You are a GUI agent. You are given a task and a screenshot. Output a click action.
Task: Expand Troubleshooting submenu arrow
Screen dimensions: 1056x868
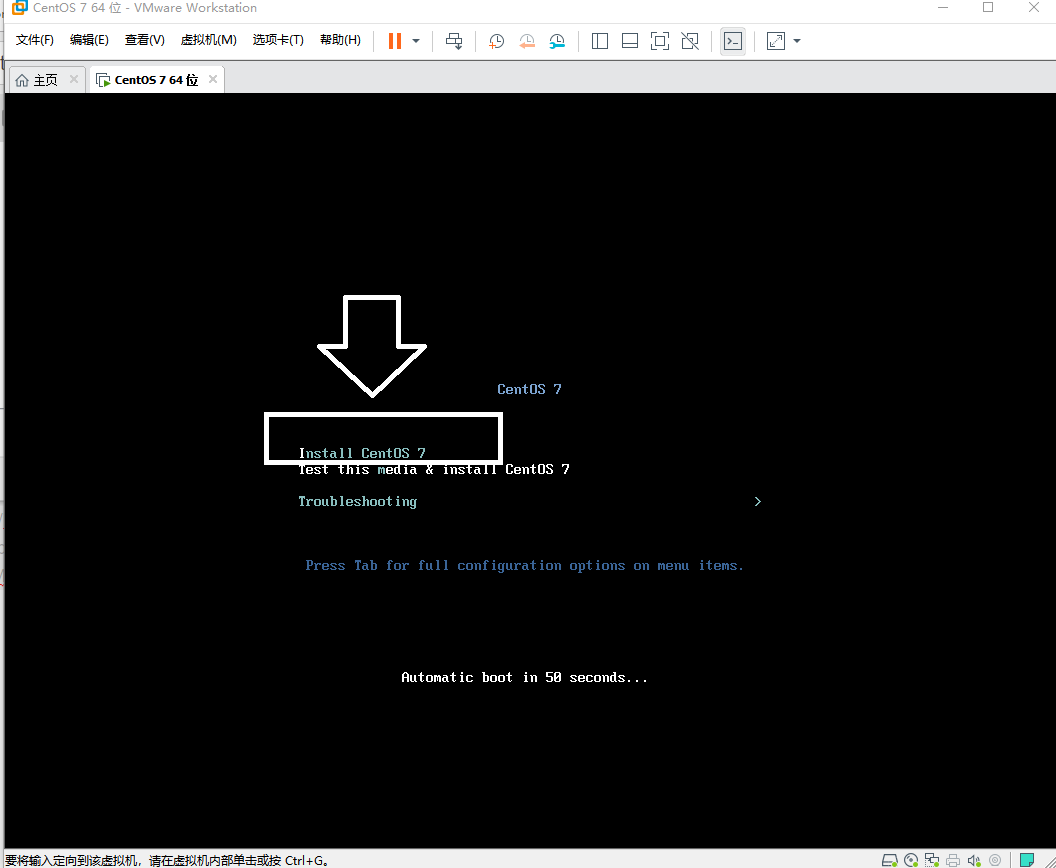pos(758,502)
